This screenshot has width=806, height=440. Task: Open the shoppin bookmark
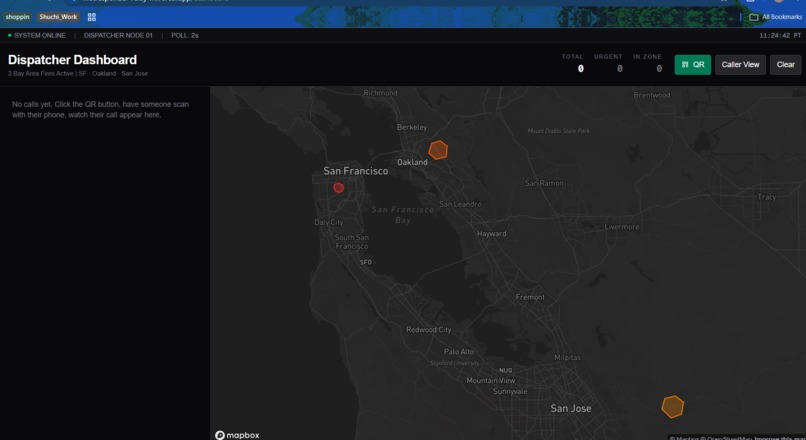click(x=17, y=17)
